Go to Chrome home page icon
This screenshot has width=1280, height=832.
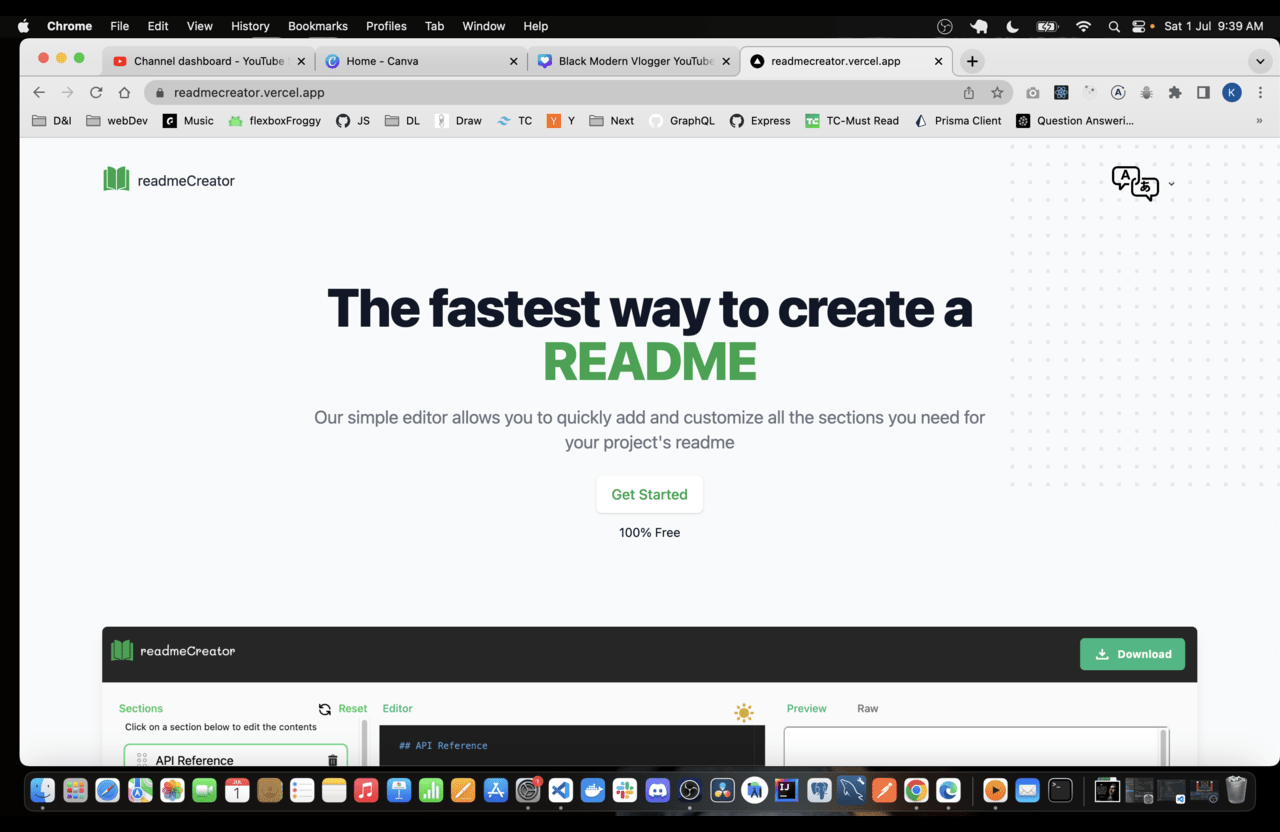click(124, 92)
